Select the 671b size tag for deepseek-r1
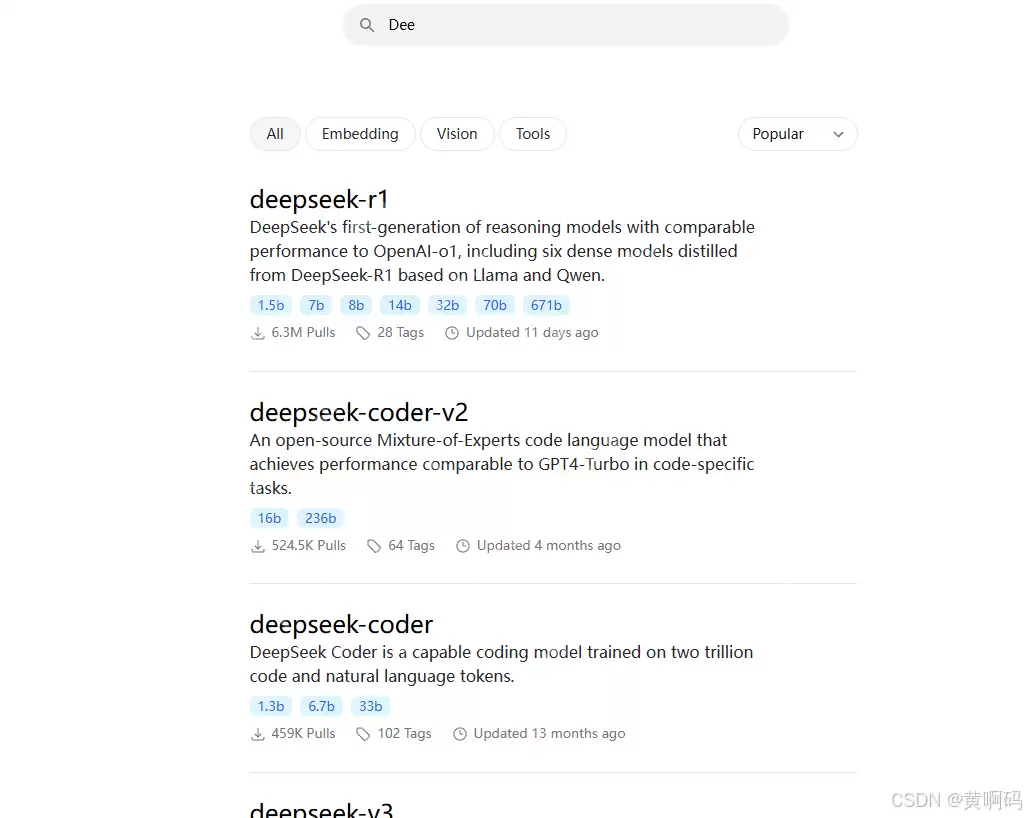The height and width of the screenshot is (818, 1026). [x=546, y=305]
